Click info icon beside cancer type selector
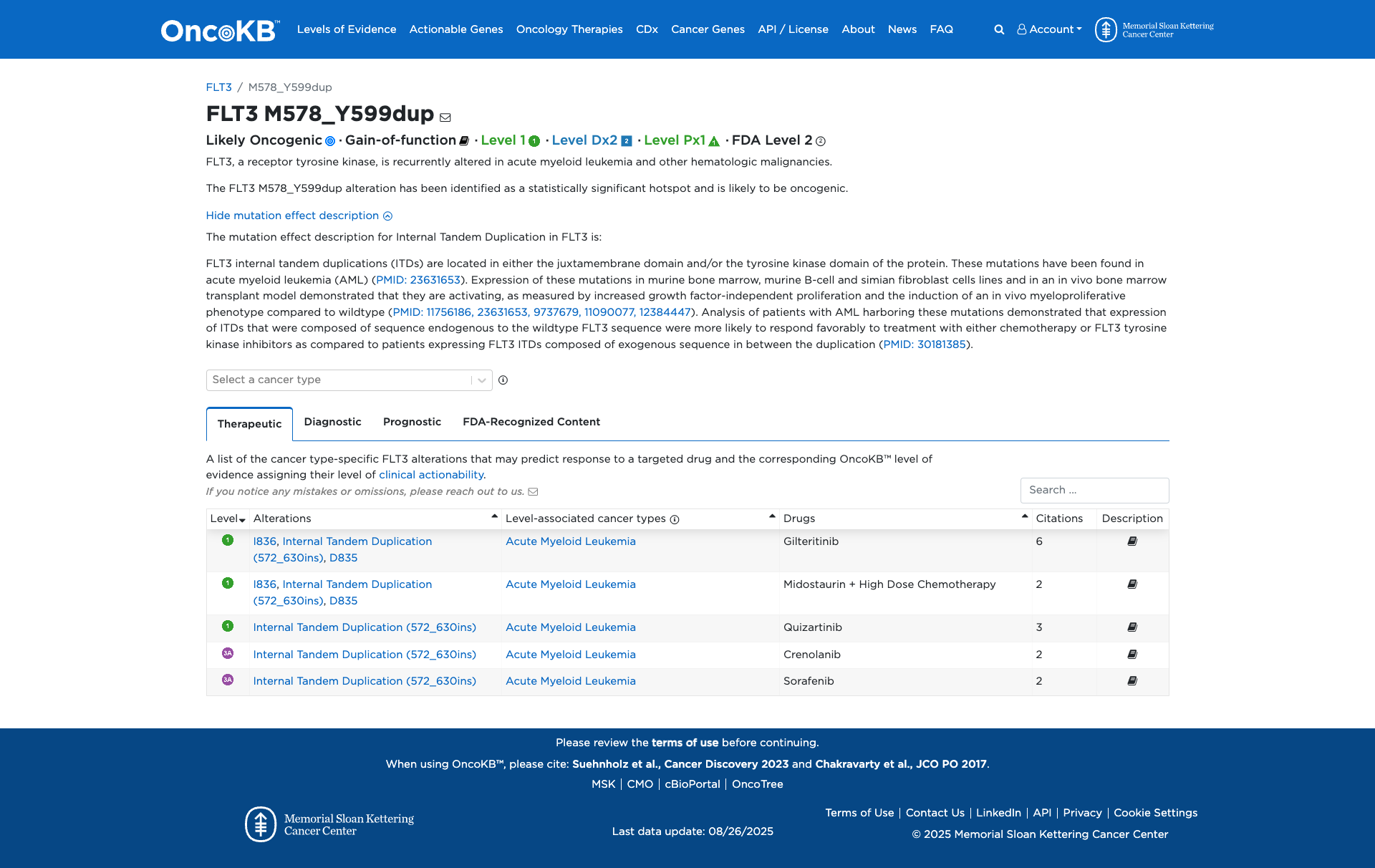 click(503, 380)
